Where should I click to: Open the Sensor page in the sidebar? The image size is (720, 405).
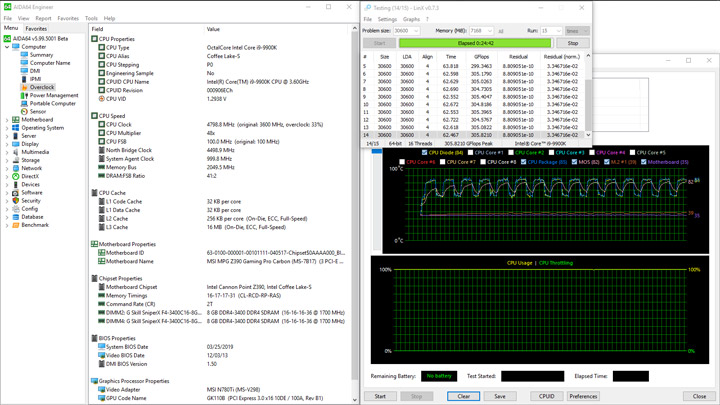point(37,111)
